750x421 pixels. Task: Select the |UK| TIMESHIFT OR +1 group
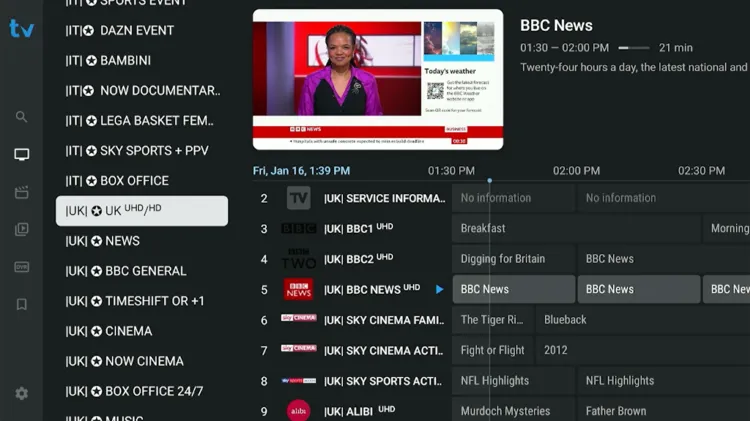142,301
